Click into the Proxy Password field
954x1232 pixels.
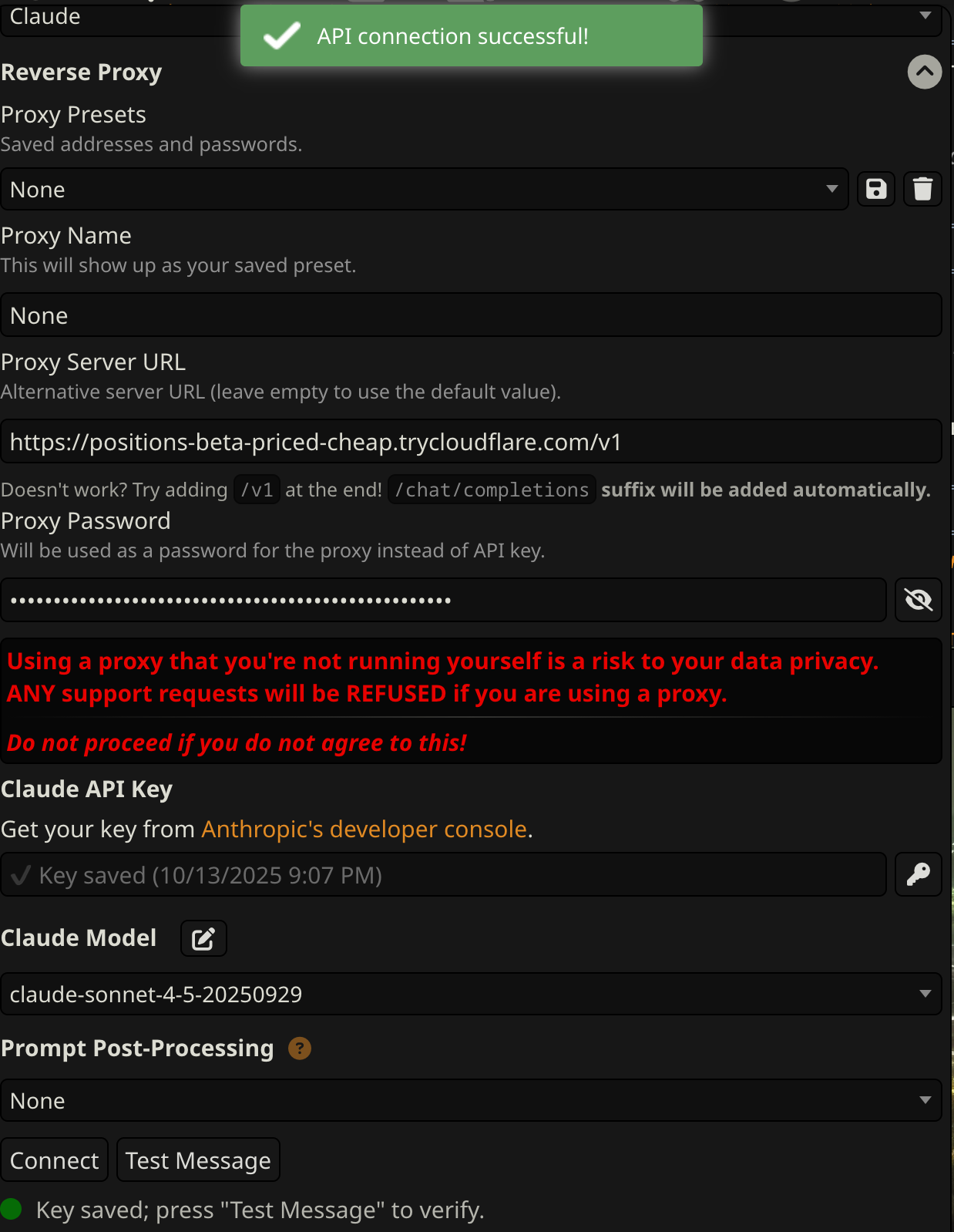pyautogui.click(x=443, y=600)
